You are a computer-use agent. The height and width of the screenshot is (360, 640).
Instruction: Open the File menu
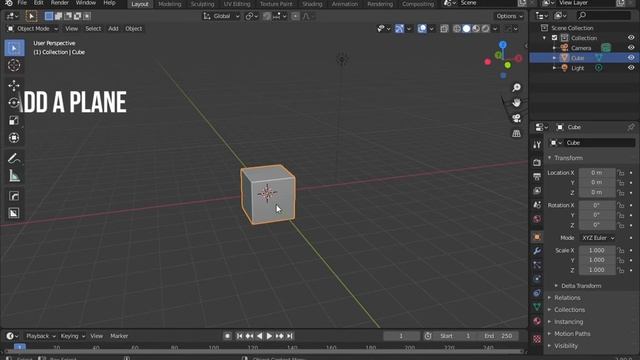click(x=22, y=3)
